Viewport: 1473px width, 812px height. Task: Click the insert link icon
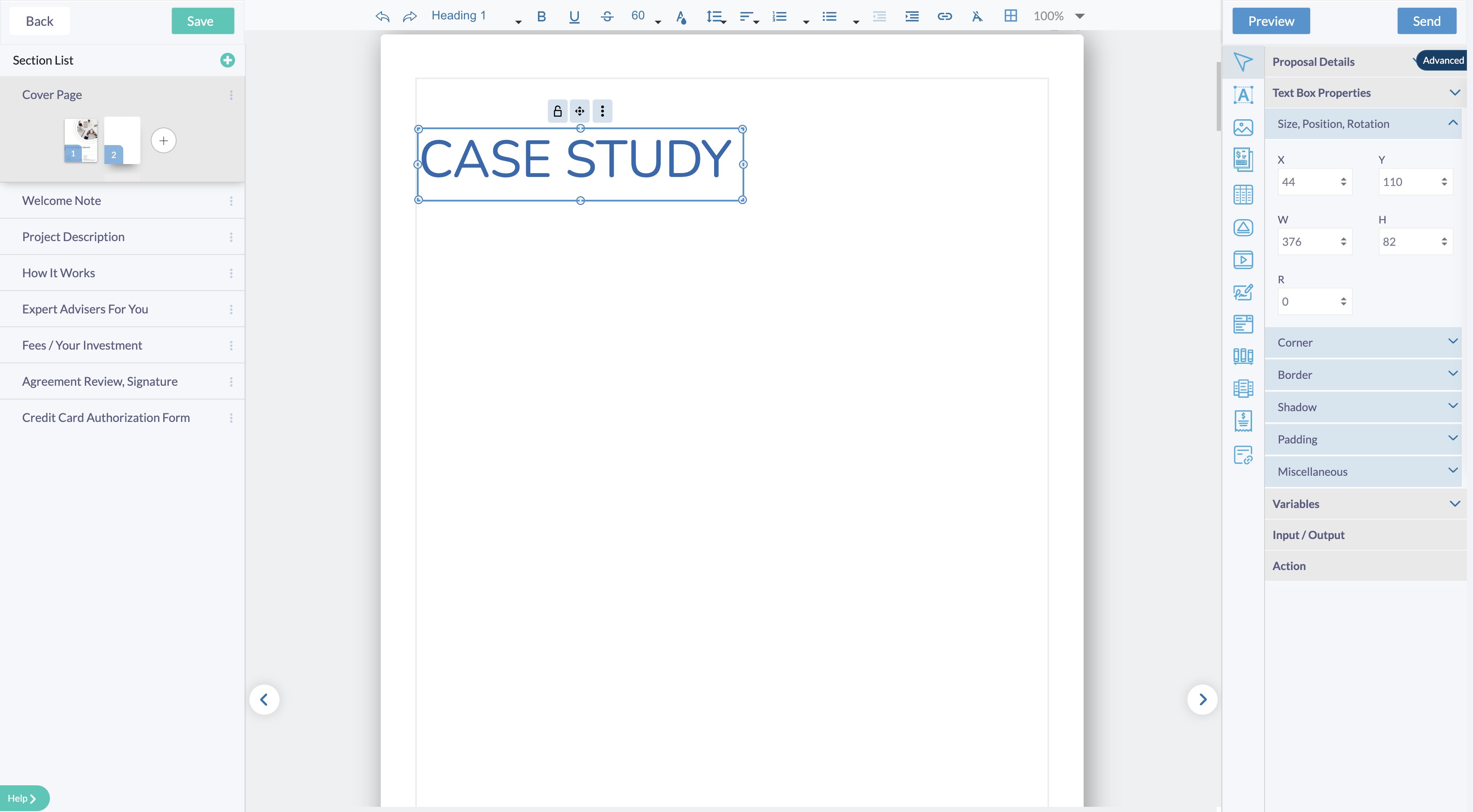(945, 16)
